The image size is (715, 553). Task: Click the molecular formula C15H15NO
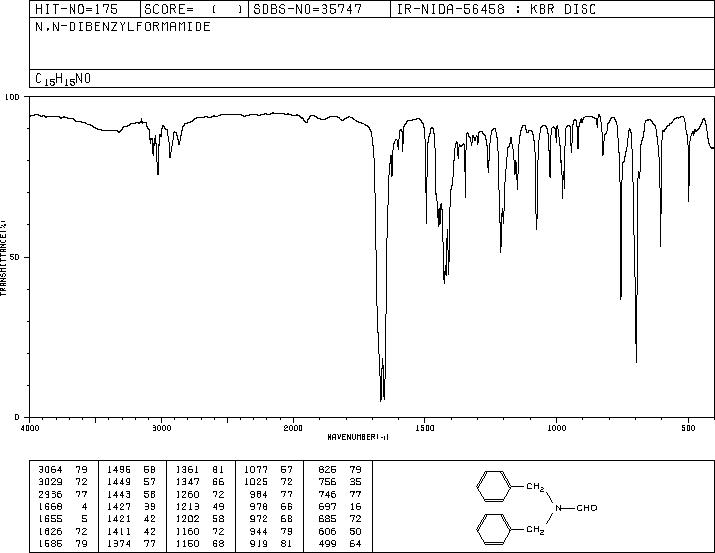[63, 79]
